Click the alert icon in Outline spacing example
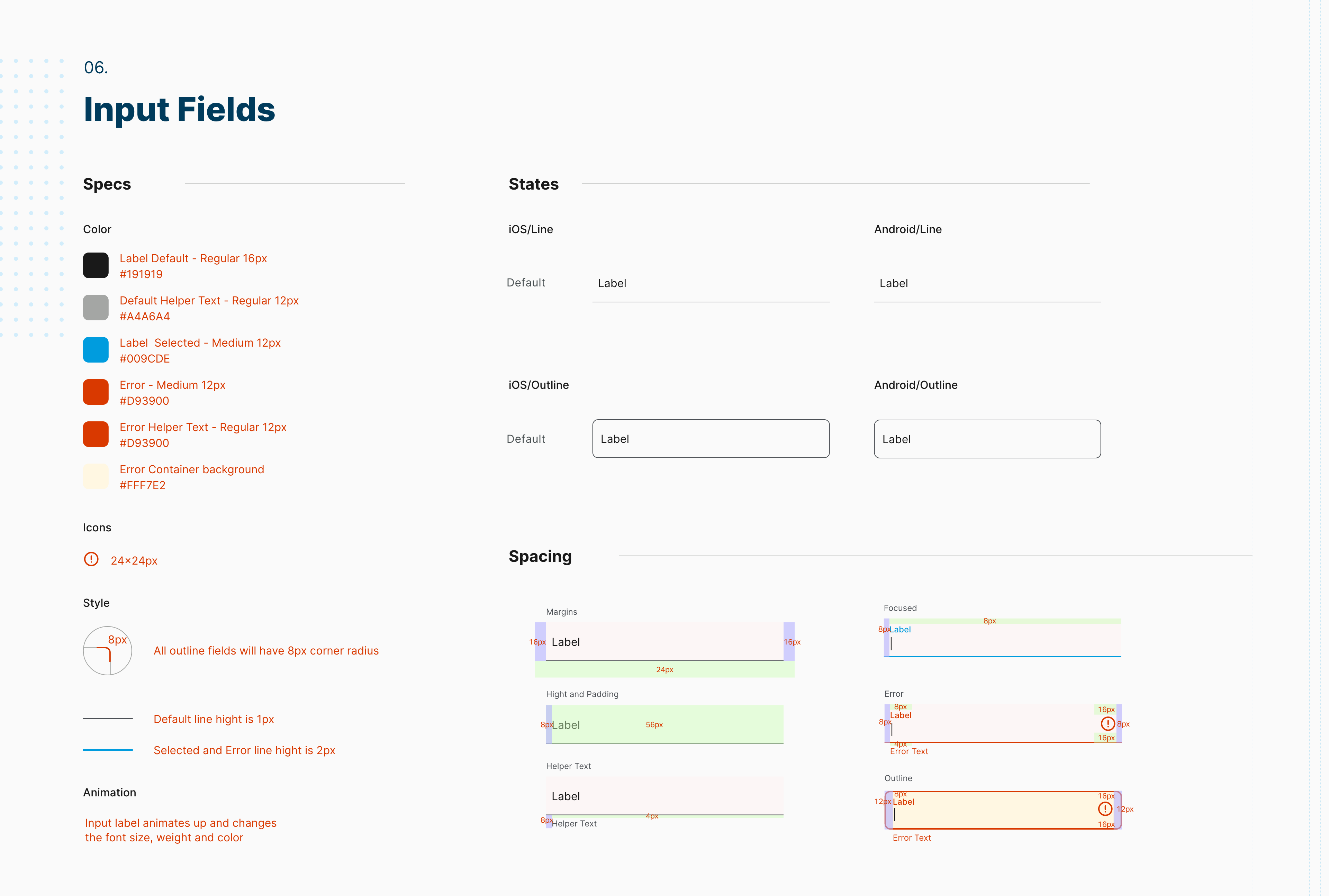This screenshot has width=1329, height=896. 1105,808
